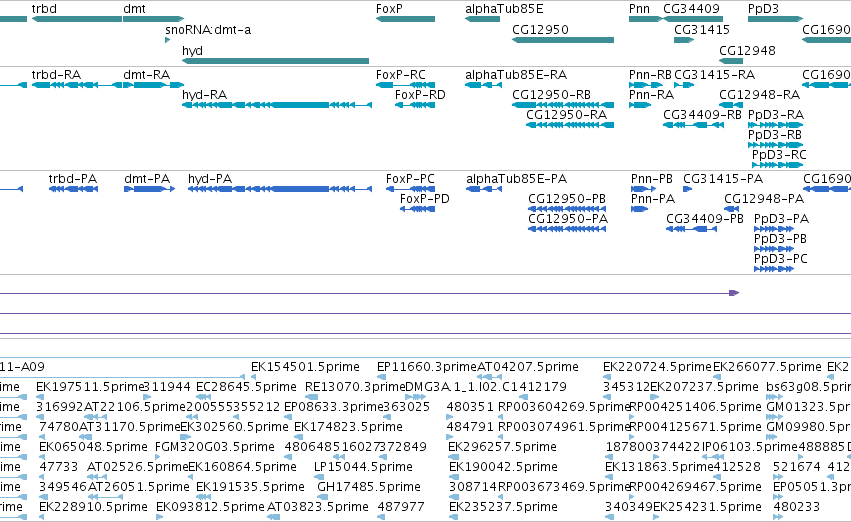Click the dmt-RA transcript label

pyautogui.click(x=147, y=74)
